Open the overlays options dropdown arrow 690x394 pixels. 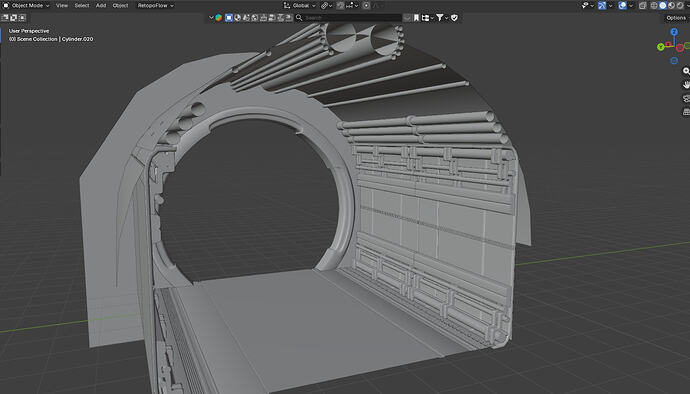pyautogui.click(x=630, y=6)
